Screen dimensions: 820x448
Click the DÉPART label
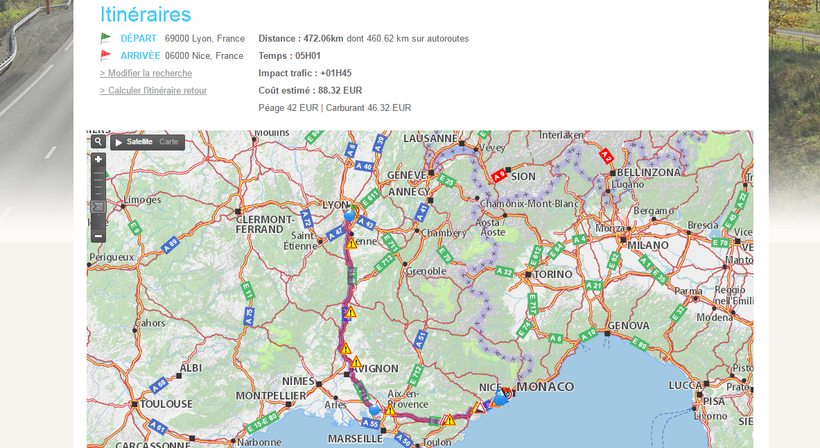pyautogui.click(x=139, y=38)
